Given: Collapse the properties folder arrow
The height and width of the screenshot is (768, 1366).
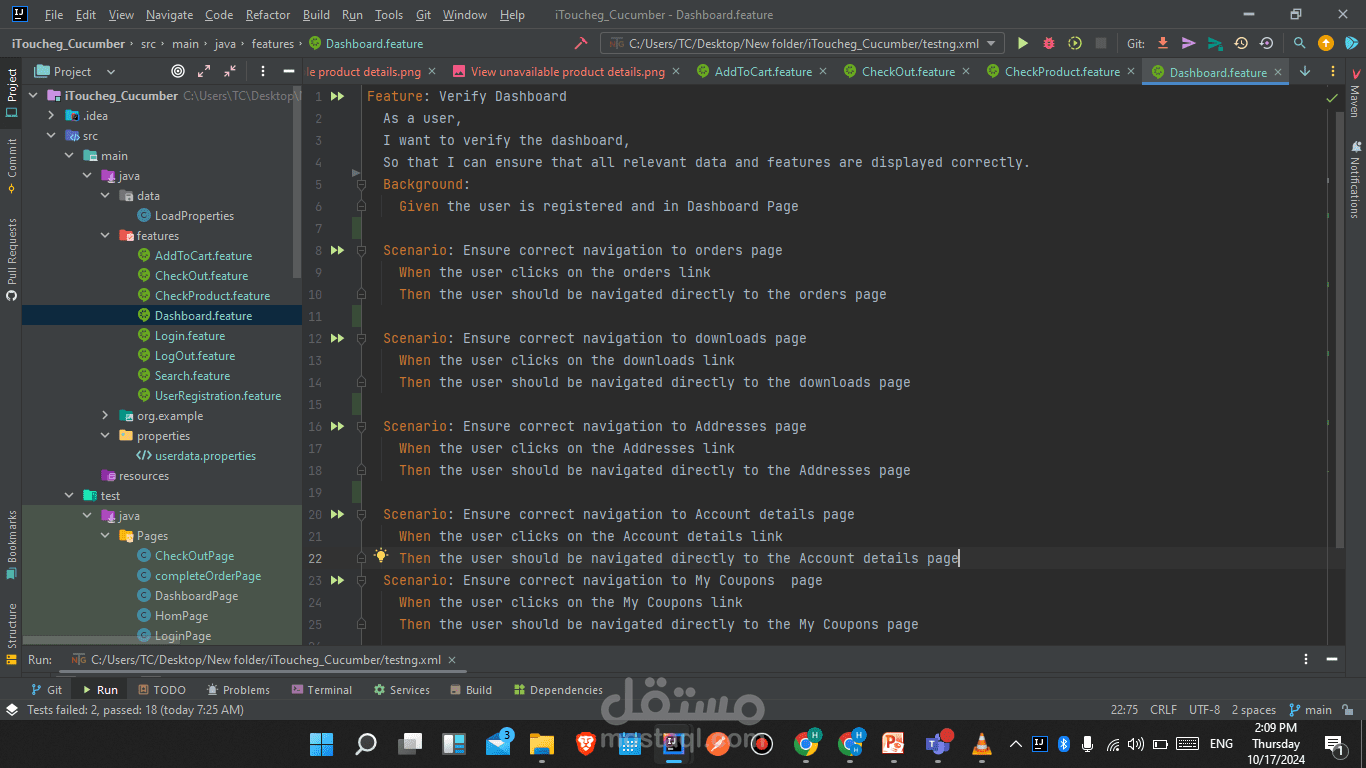Looking at the screenshot, I should point(105,436).
